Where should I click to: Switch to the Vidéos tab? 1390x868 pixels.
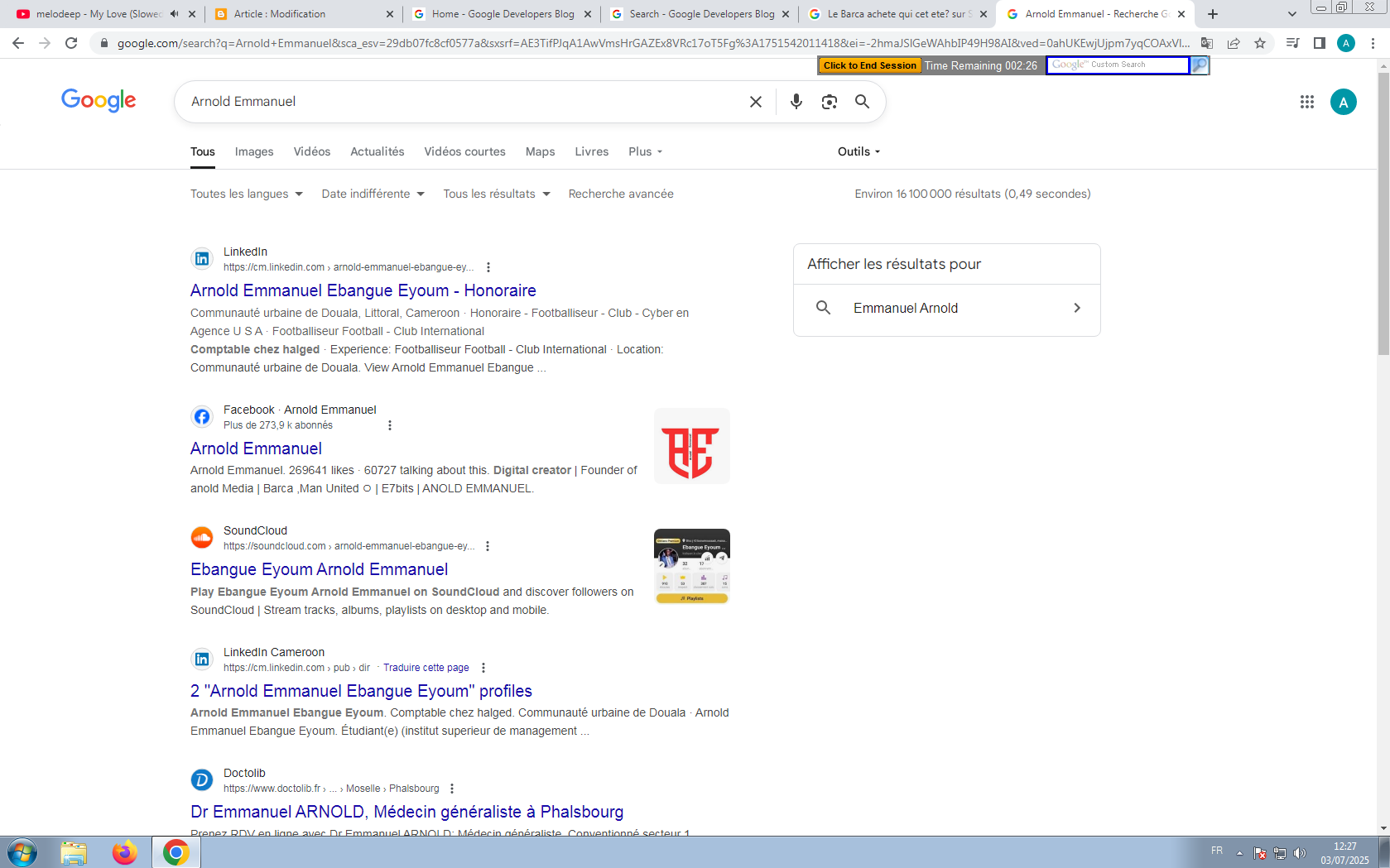coord(312,151)
